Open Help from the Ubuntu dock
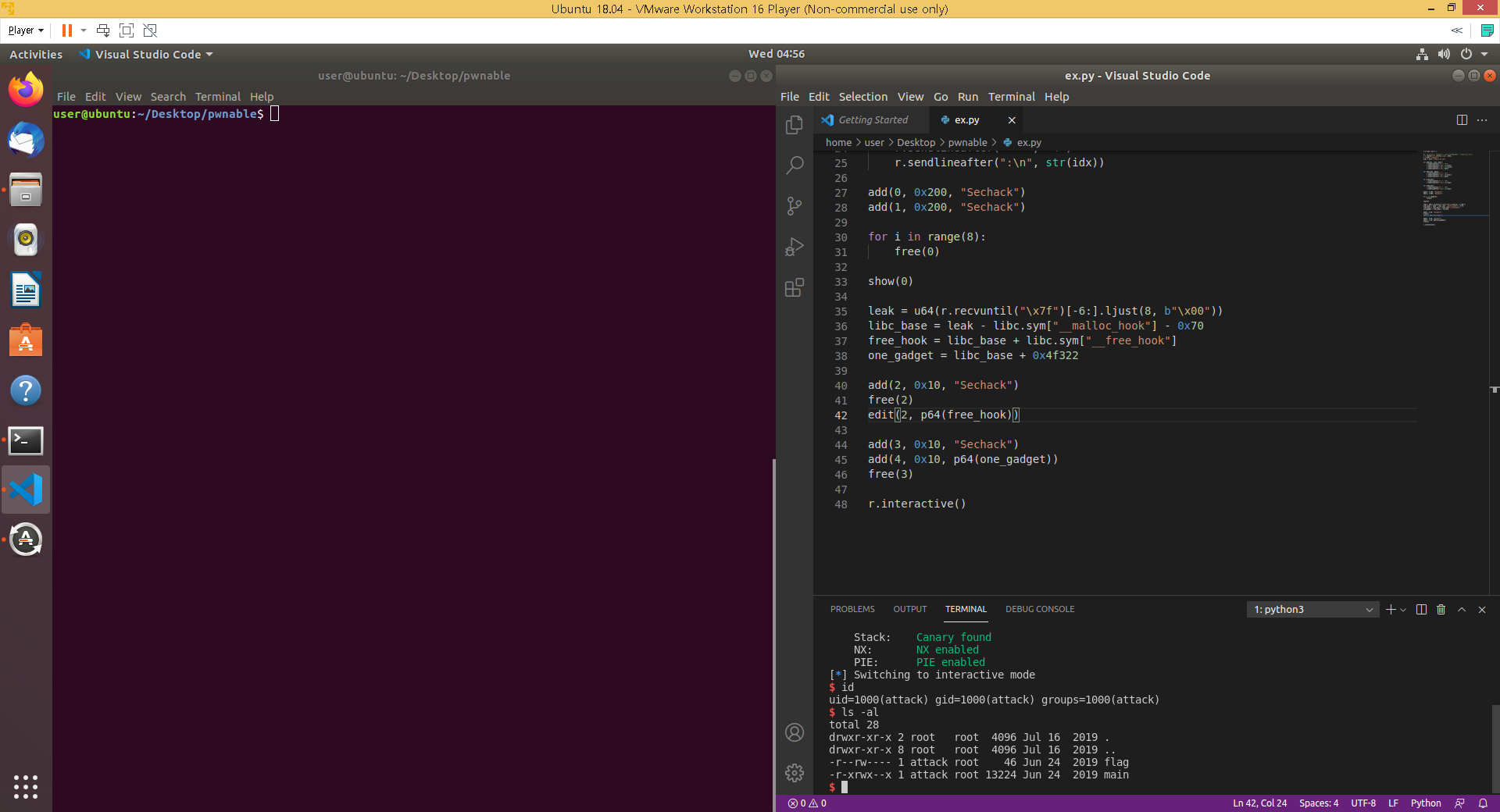This screenshot has width=1500, height=812. [26, 390]
